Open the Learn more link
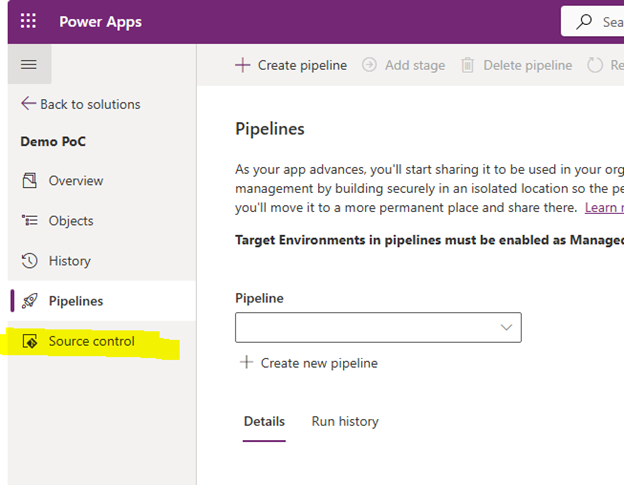 [x=604, y=207]
